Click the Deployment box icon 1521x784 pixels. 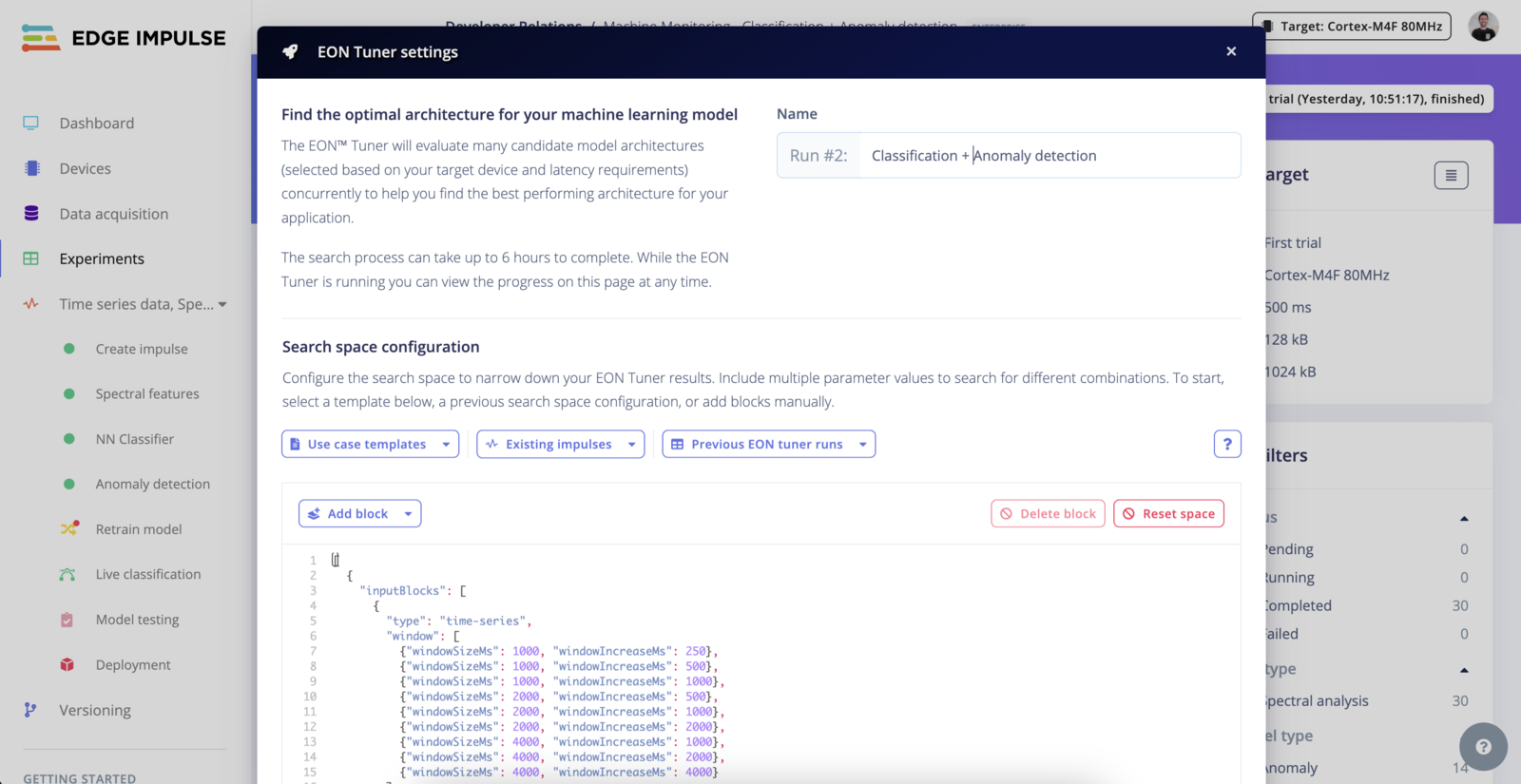coord(67,664)
